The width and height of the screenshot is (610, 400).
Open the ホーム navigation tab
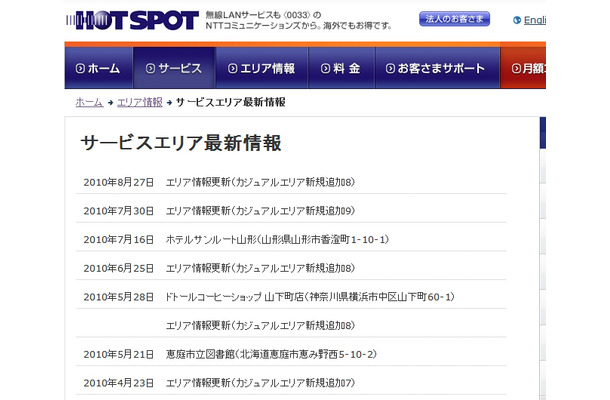coord(99,68)
